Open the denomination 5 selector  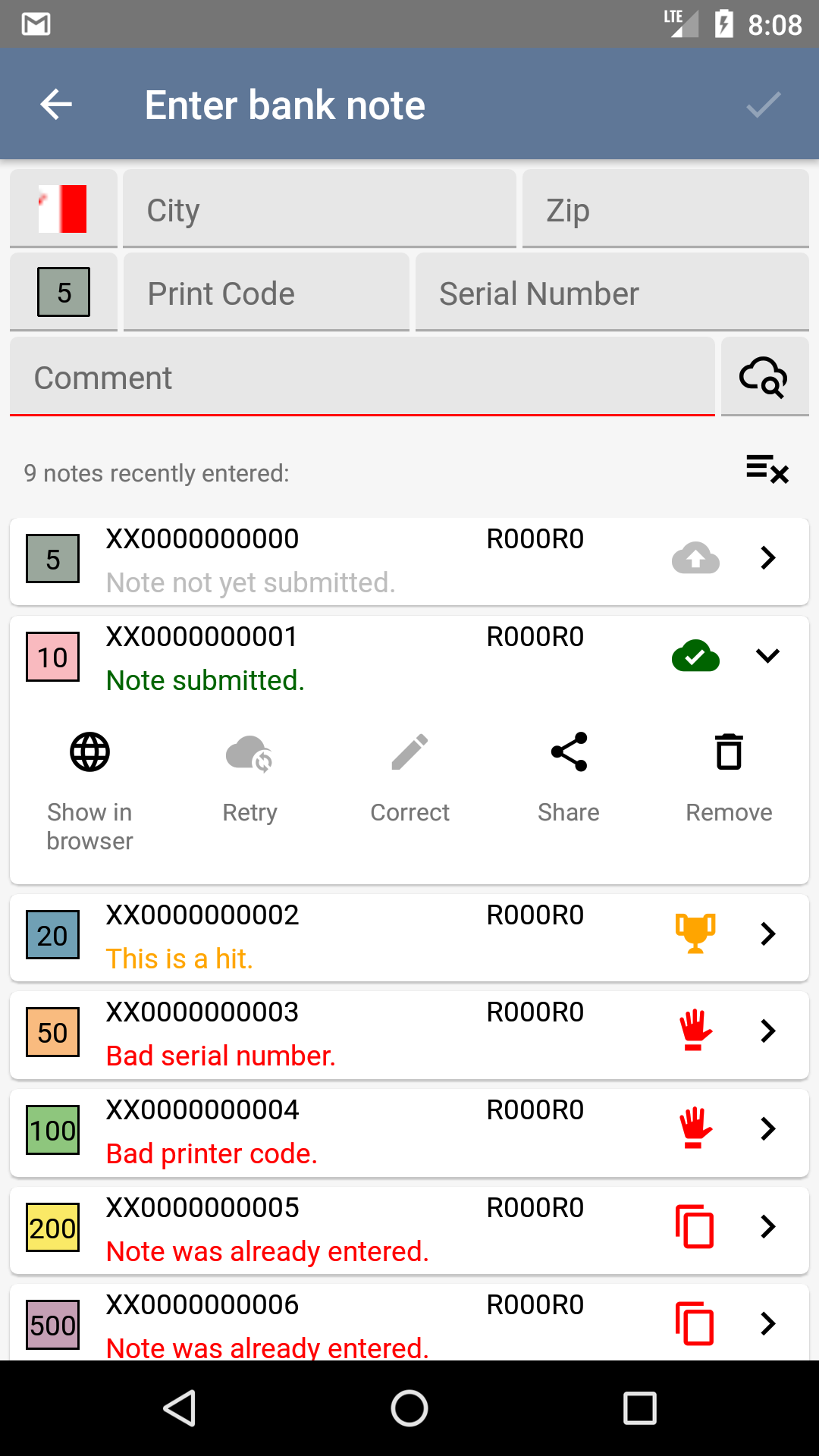(x=63, y=292)
